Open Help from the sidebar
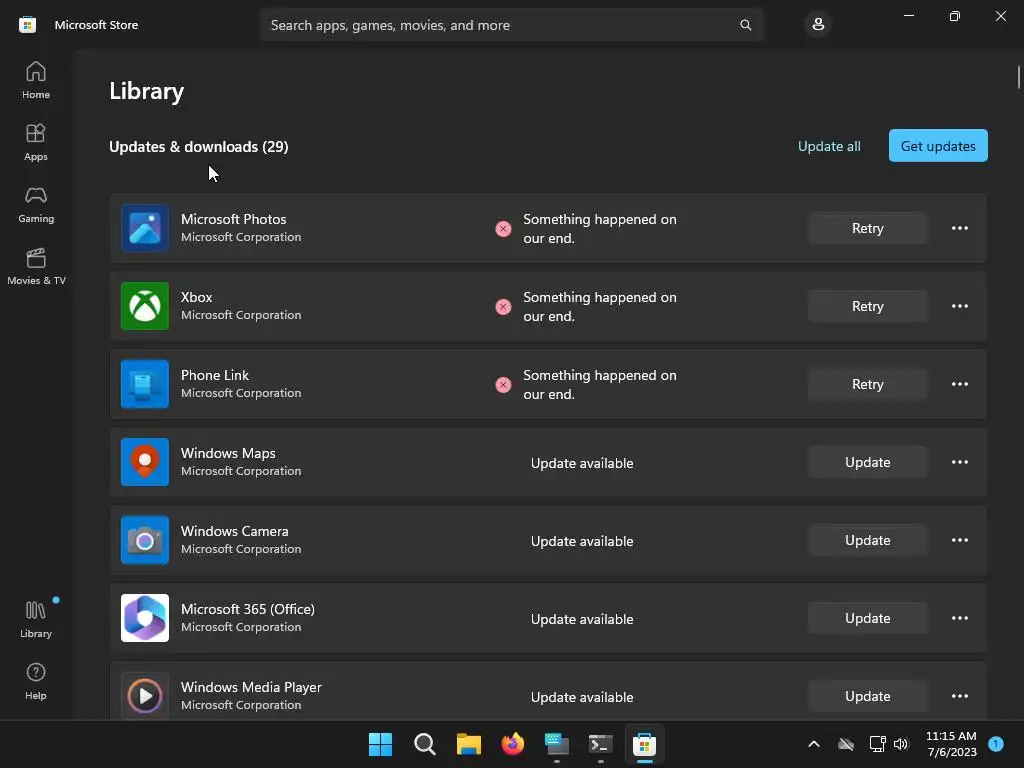The height and width of the screenshot is (768, 1024). (x=36, y=682)
